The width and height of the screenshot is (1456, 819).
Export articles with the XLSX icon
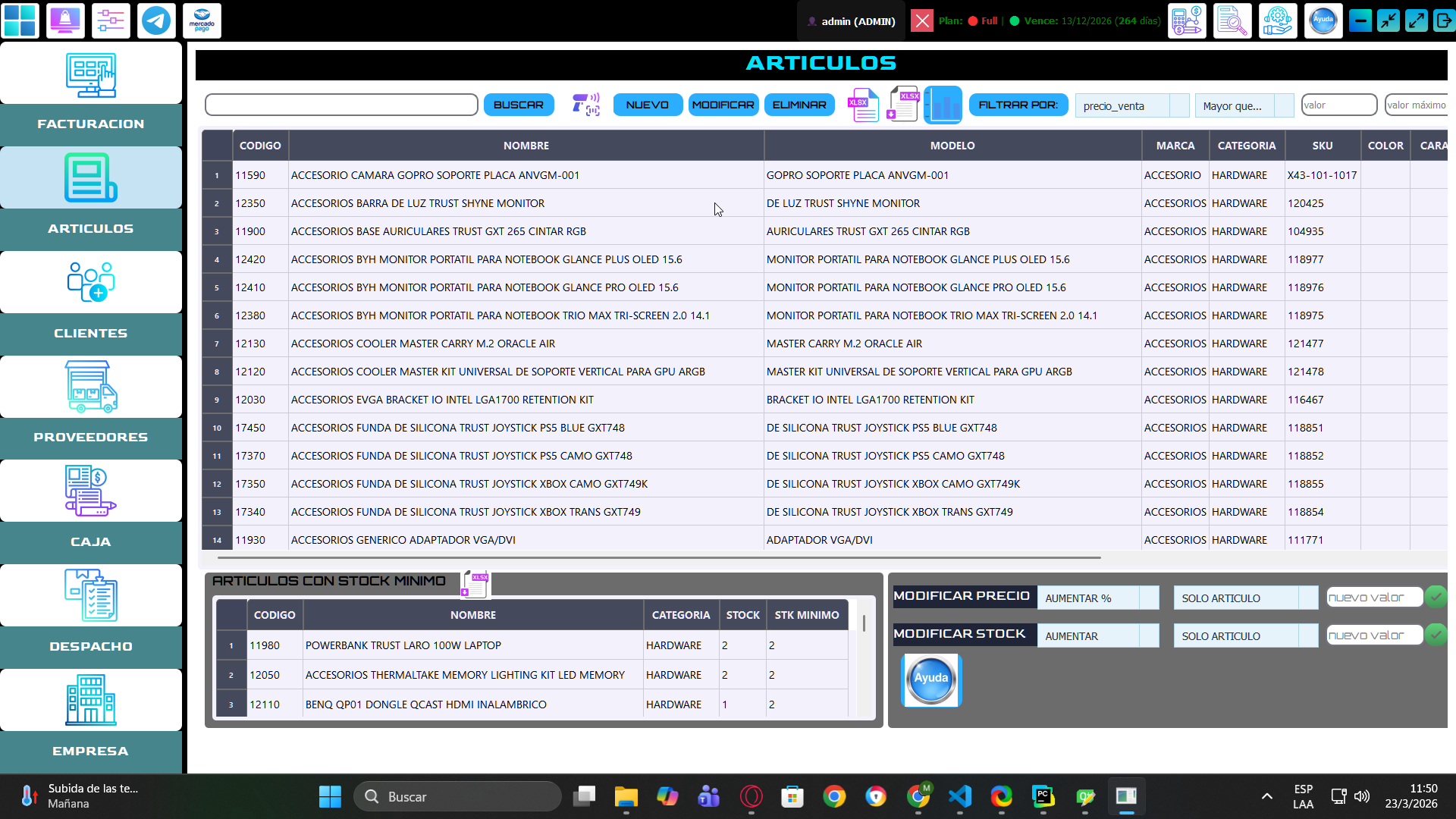tap(863, 105)
